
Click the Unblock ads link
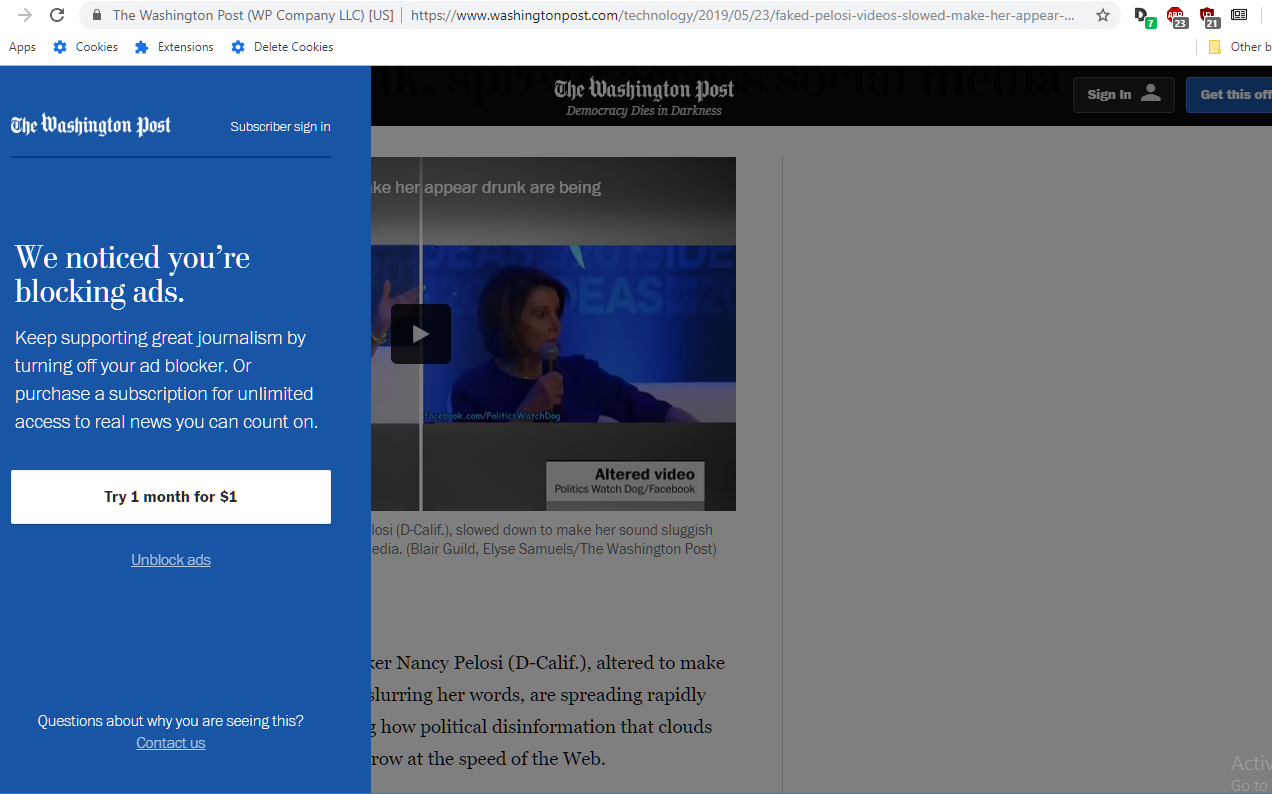coord(171,560)
